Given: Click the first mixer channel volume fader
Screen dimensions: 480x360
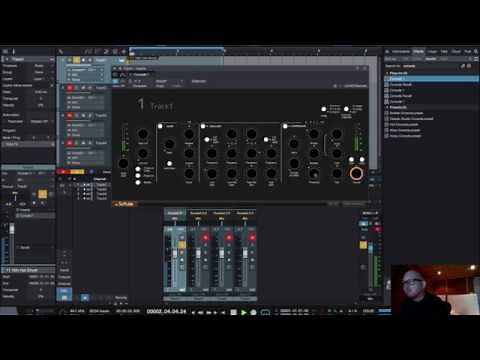Looking at the screenshot, I should coord(175,254).
